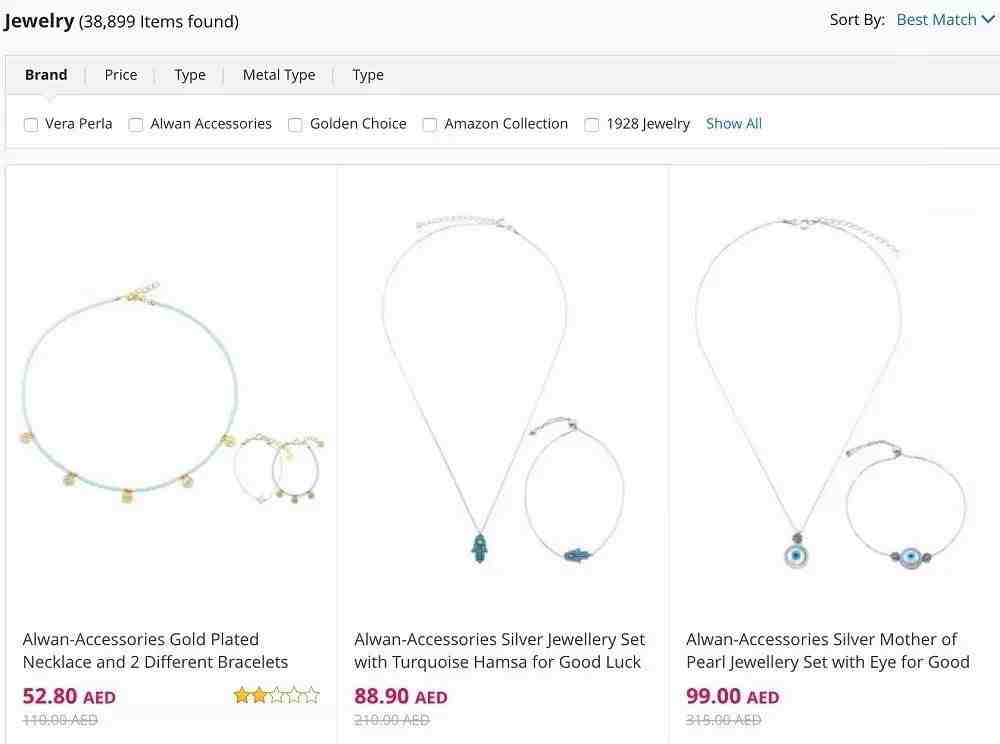Switch to the Price filter tab
1000x744 pixels.
[x=121, y=75]
